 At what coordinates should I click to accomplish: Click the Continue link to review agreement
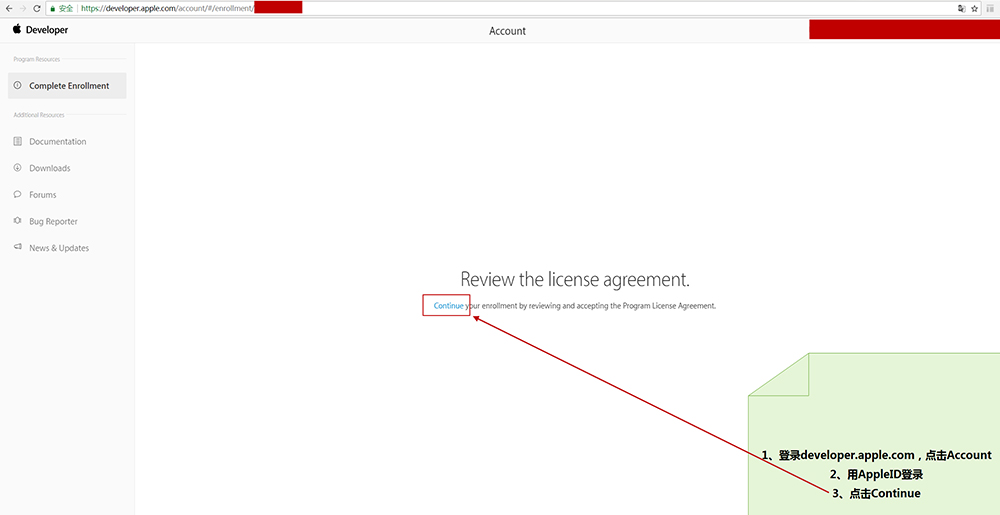(448, 306)
